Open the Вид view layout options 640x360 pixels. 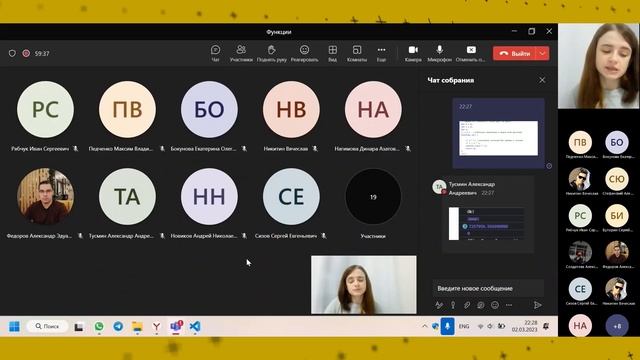coord(333,53)
